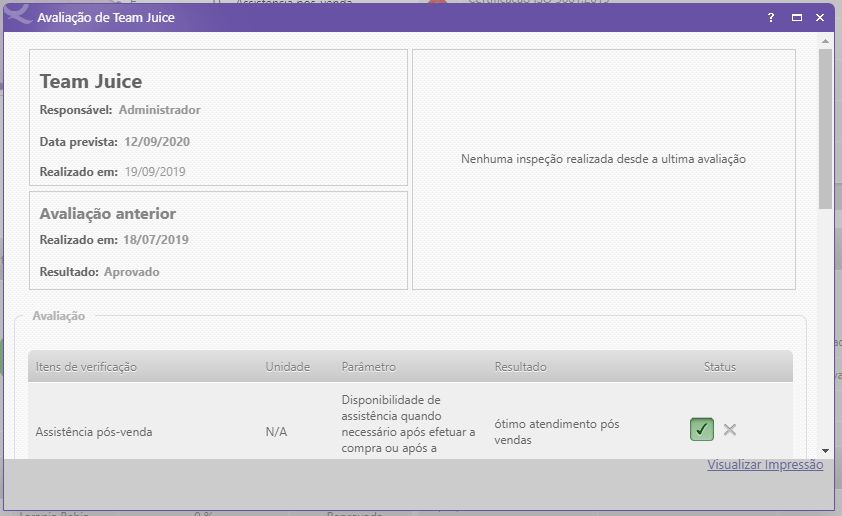Screen dimensions: 842x516
Task: Click the result text 'ótimo atendimento pós vendas'
Action: (x=557, y=432)
